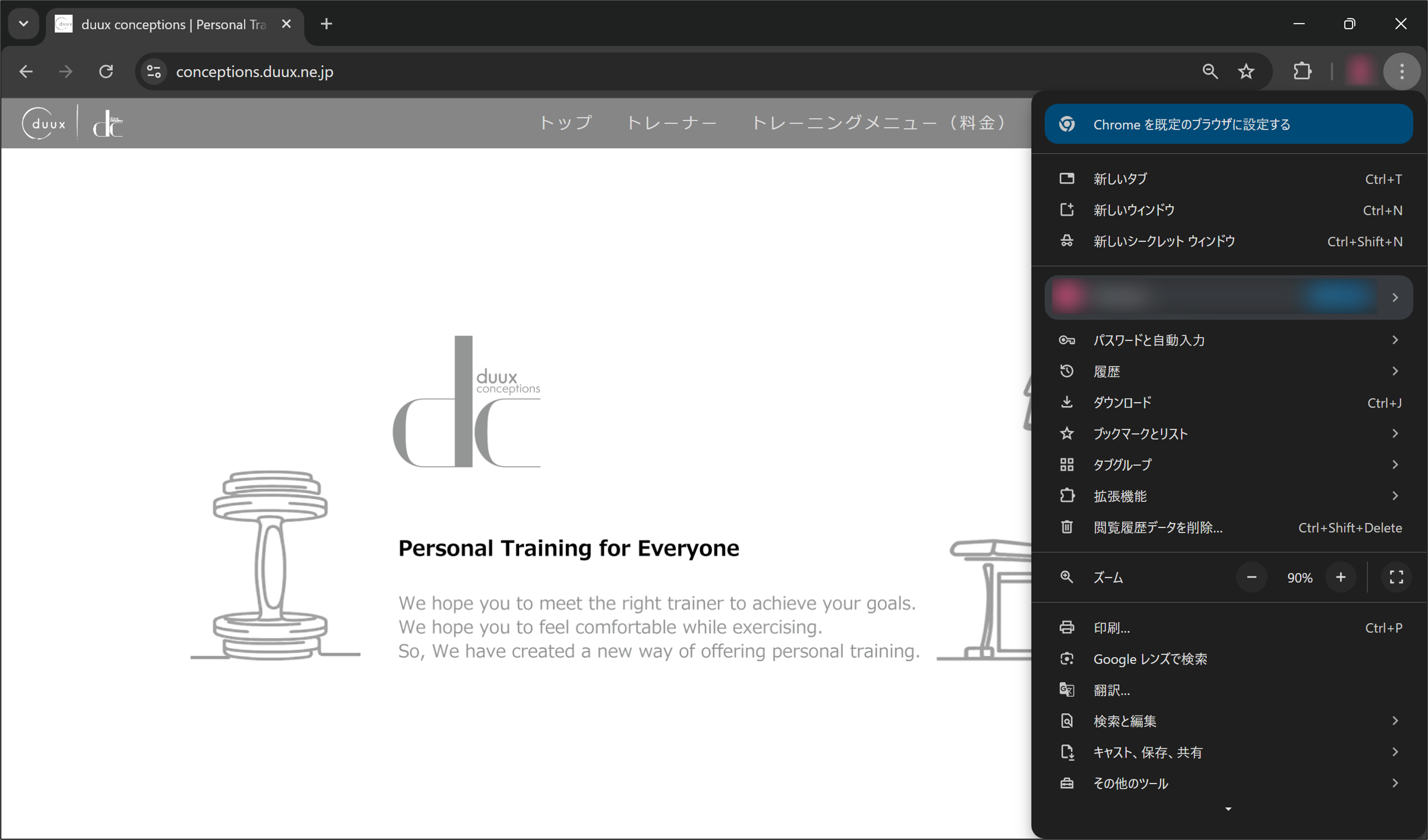Click the reload page icon
The image size is (1428, 840).
click(106, 71)
